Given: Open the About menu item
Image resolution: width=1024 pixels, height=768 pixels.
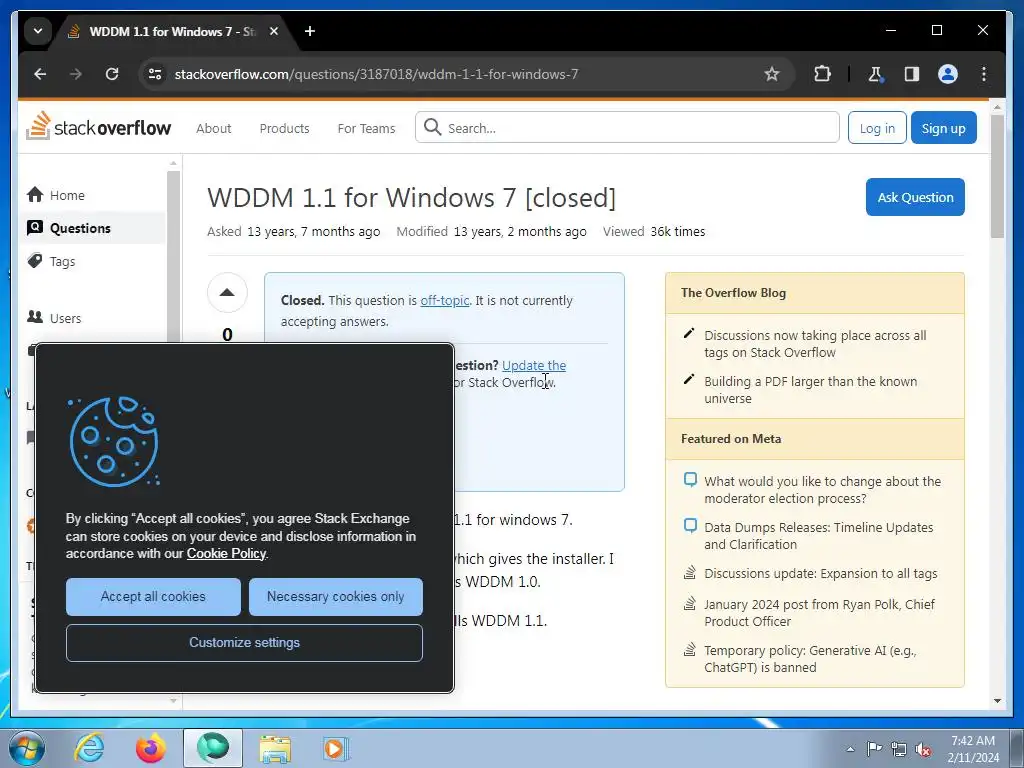Looking at the screenshot, I should (x=214, y=128).
